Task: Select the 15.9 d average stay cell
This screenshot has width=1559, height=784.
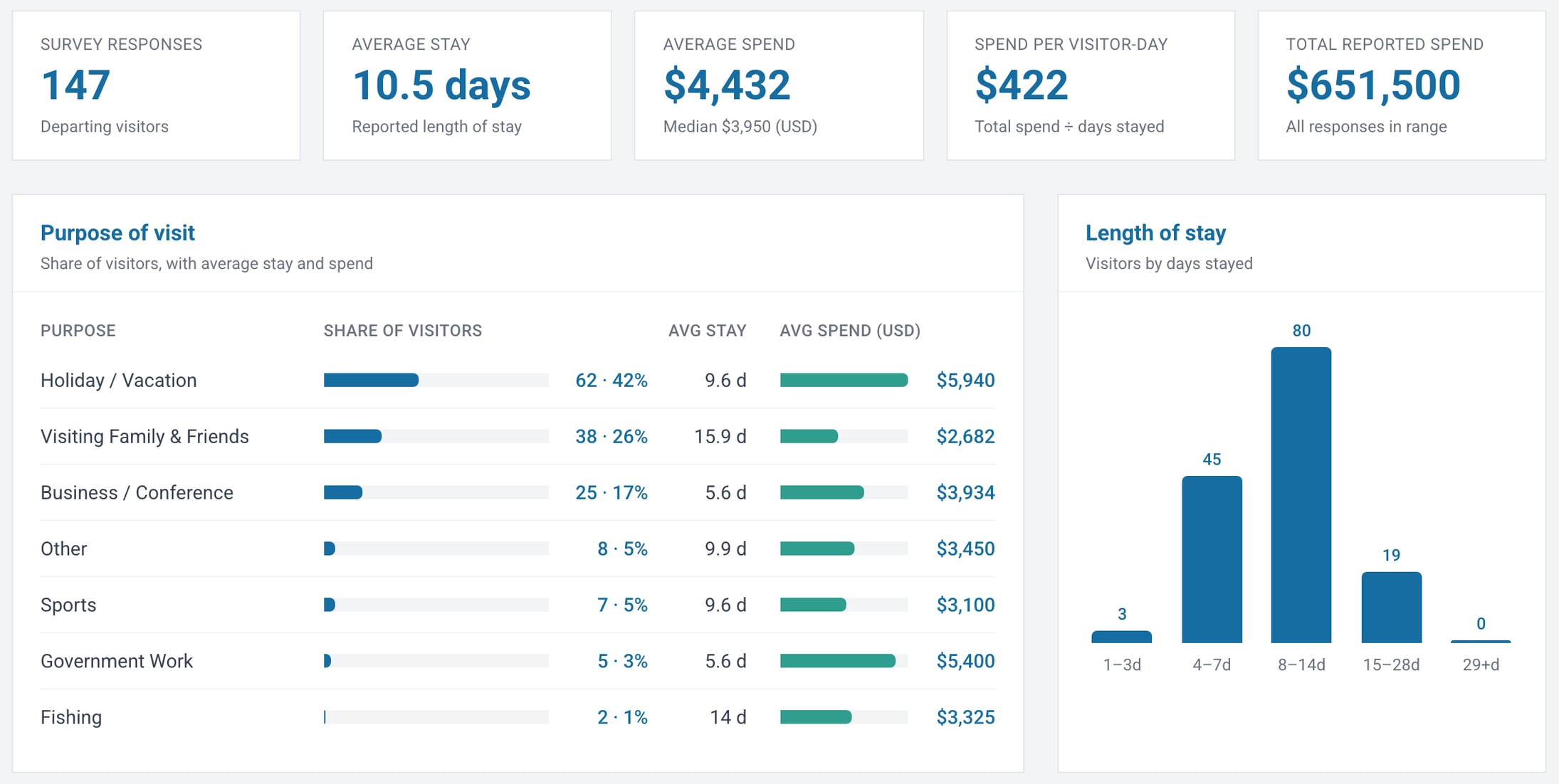Action: pyautogui.click(x=720, y=437)
